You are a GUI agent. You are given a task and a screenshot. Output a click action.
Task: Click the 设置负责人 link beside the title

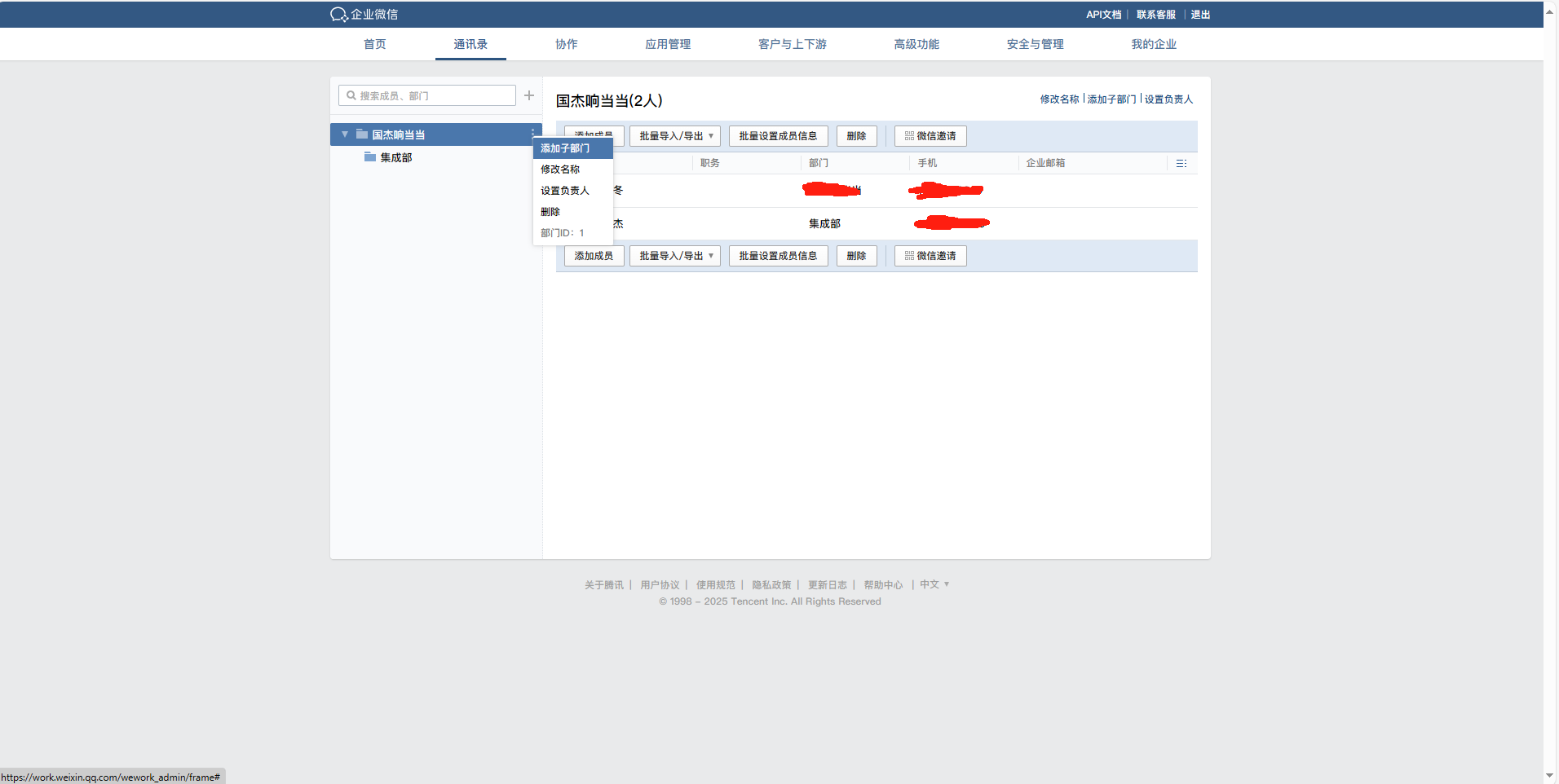tap(1168, 99)
